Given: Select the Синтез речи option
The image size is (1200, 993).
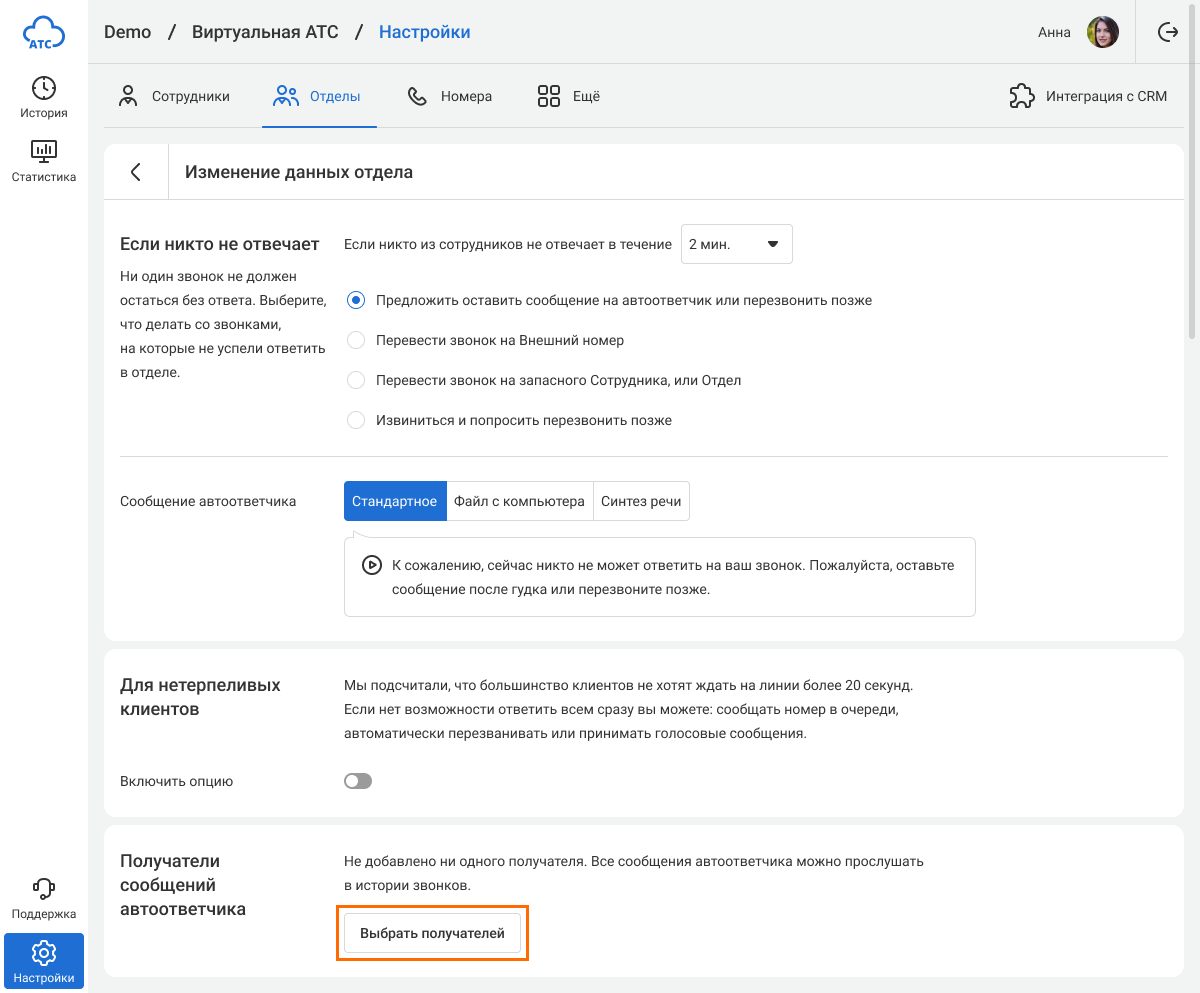Looking at the screenshot, I should [641, 501].
